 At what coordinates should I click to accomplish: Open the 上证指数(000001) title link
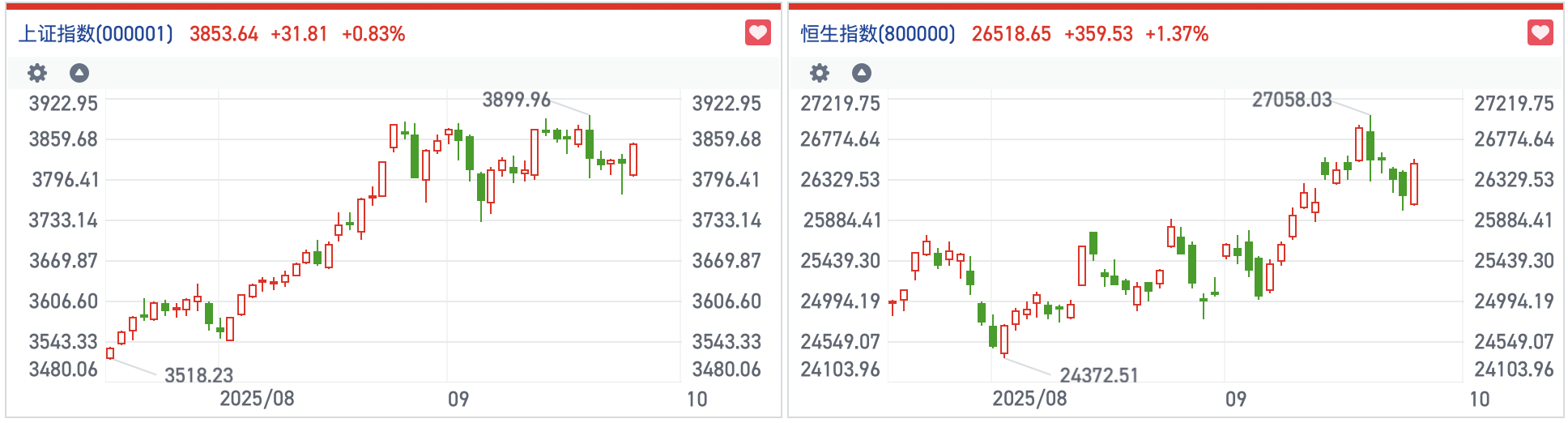96,34
